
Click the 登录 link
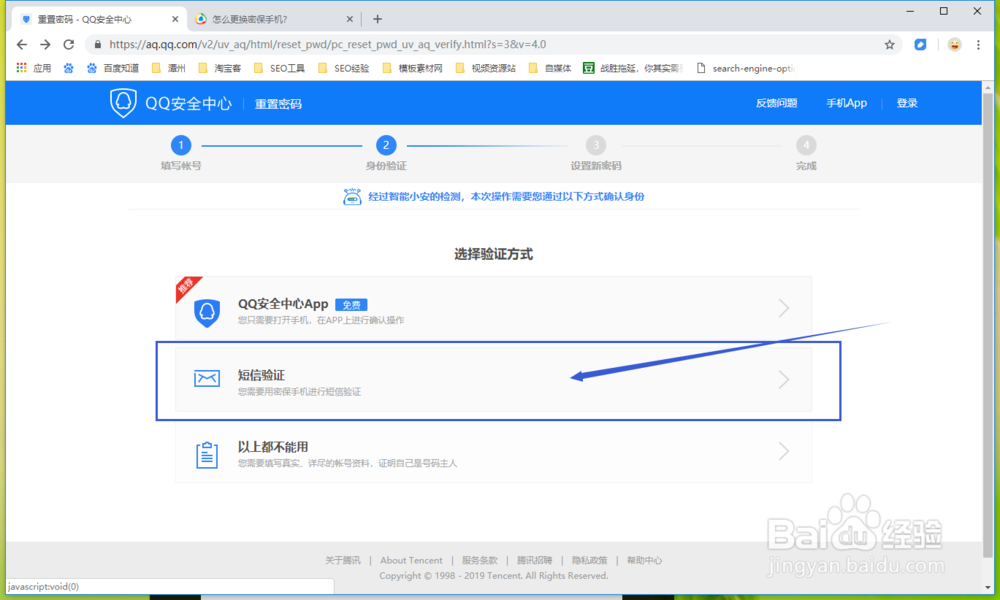pyautogui.click(x=907, y=103)
